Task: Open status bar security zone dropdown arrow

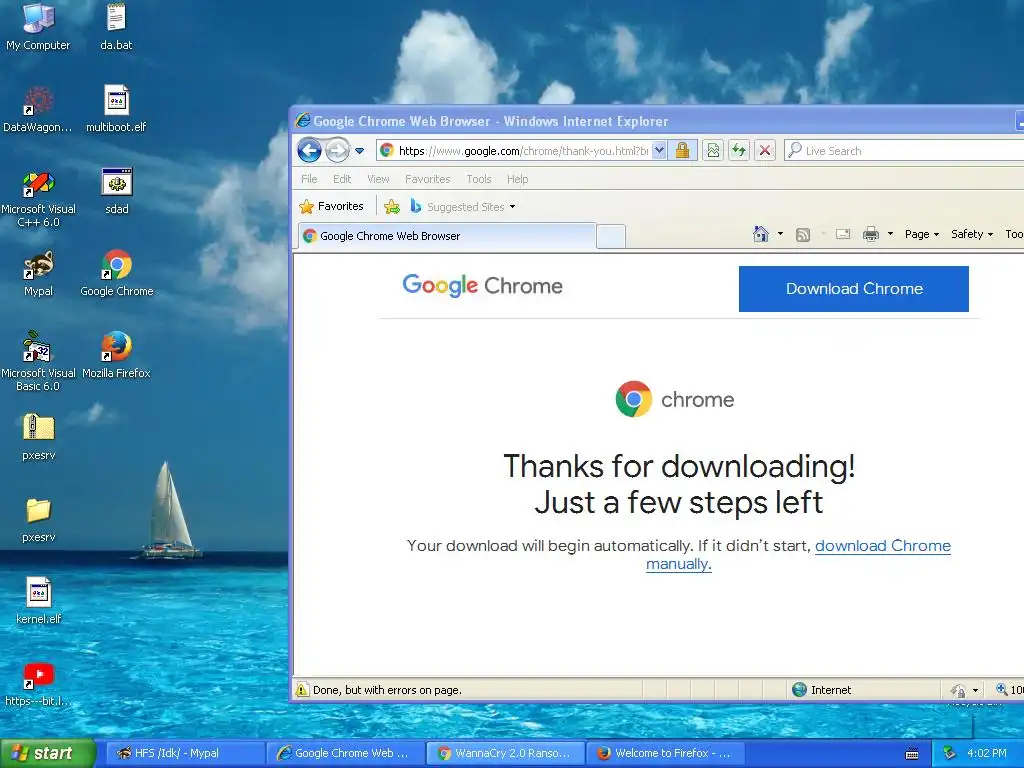Action: (x=975, y=690)
